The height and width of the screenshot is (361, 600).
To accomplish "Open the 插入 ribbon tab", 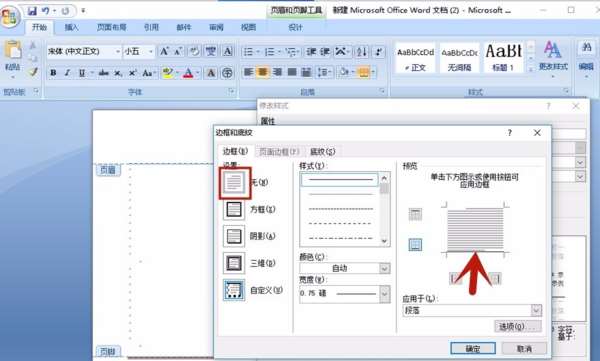I will pyautogui.click(x=71, y=27).
